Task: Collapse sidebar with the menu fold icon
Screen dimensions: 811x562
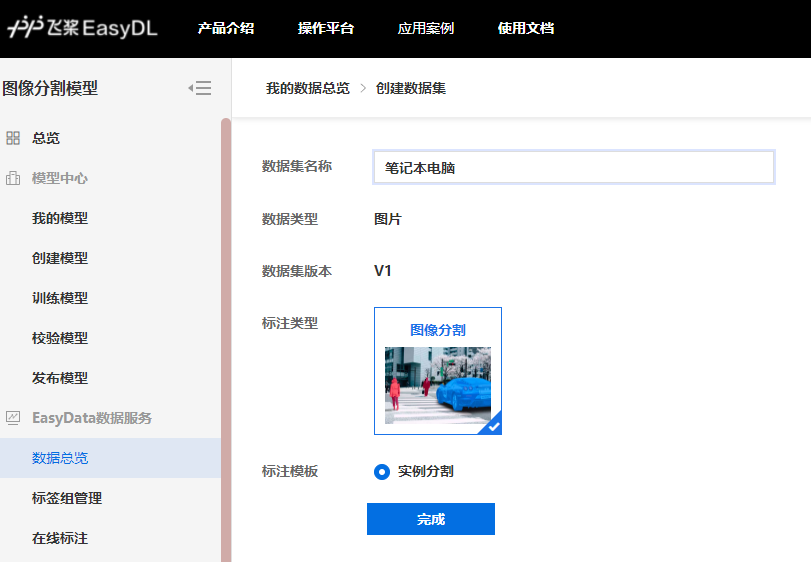Action: pyautogui.click(x=200, y=88)
